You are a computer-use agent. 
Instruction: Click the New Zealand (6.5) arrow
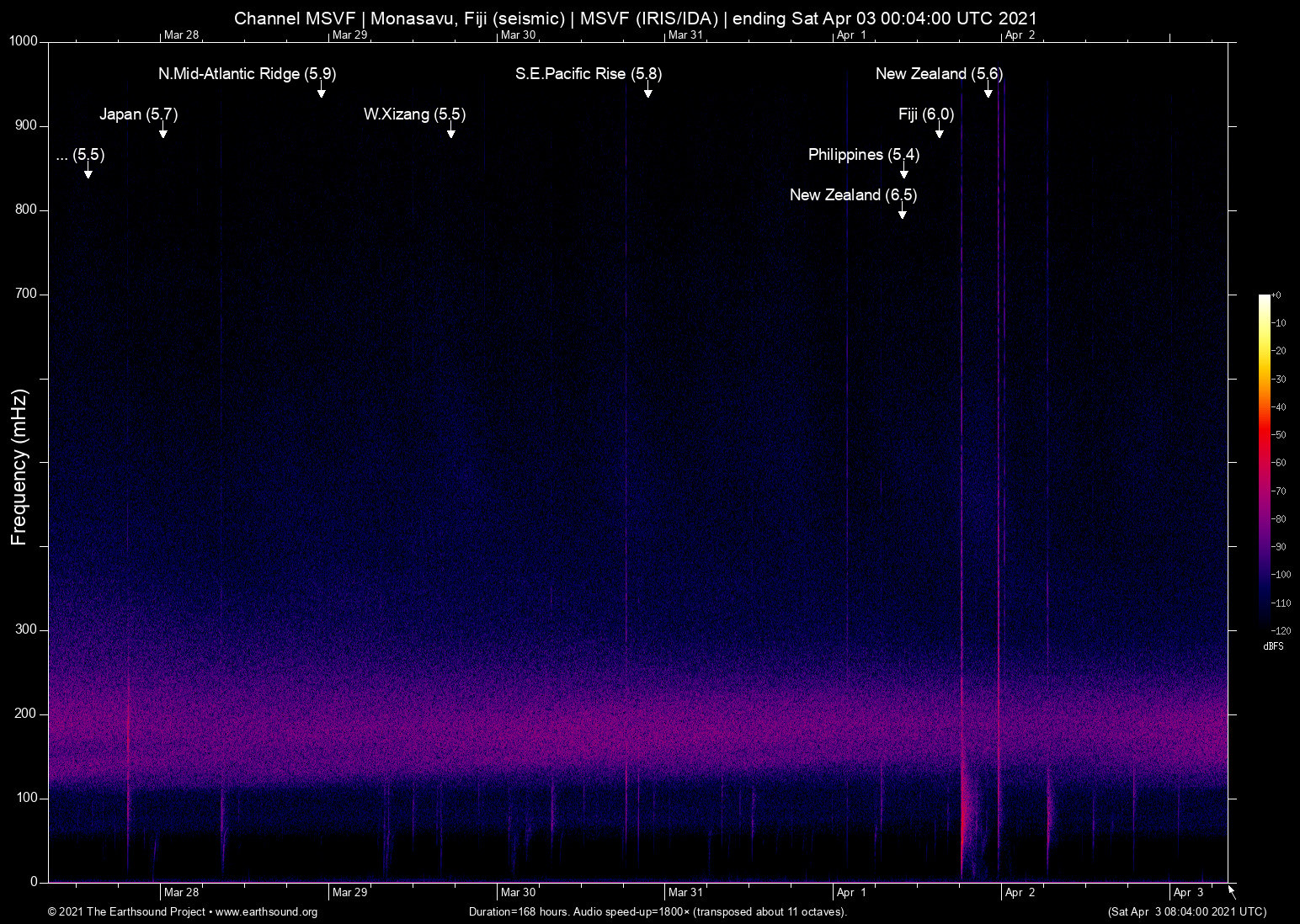(x=902, y=213)
